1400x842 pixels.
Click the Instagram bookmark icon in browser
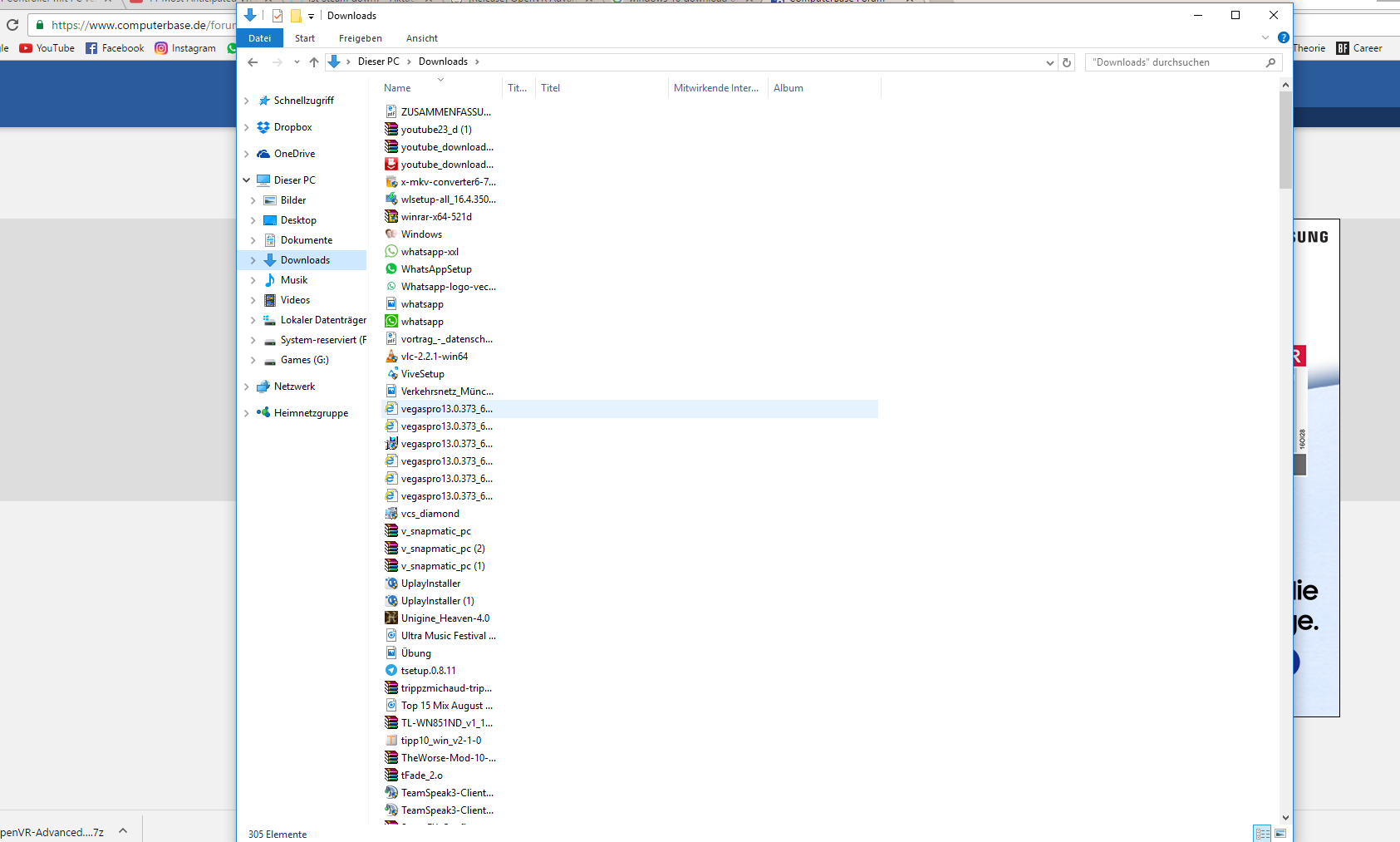click(x=161, y=48)
